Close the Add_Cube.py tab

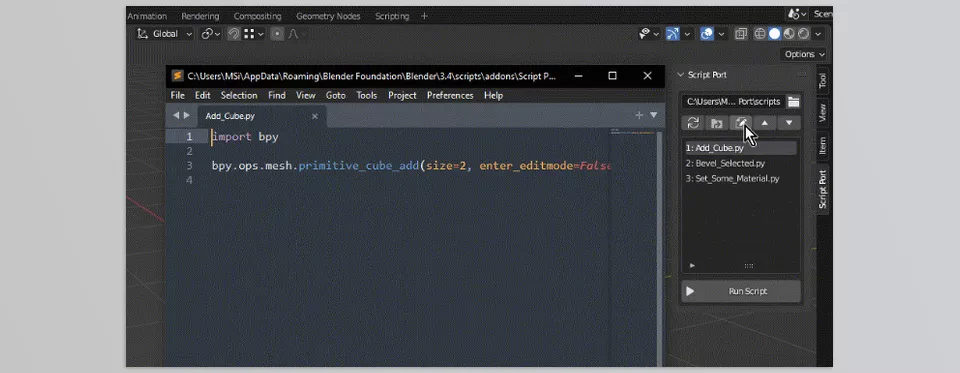(x=315, y=116)
